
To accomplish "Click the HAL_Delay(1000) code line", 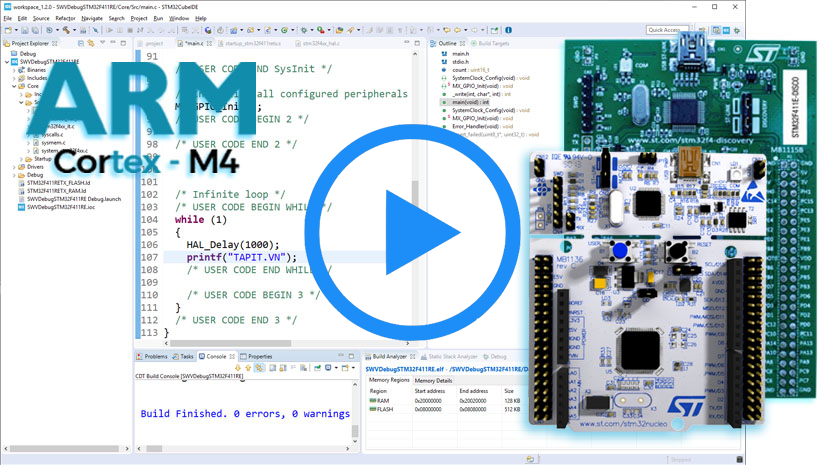I will click(233, 245).
